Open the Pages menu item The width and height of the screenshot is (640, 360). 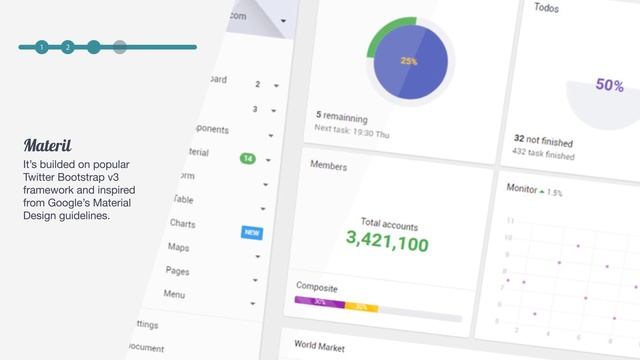178,271
